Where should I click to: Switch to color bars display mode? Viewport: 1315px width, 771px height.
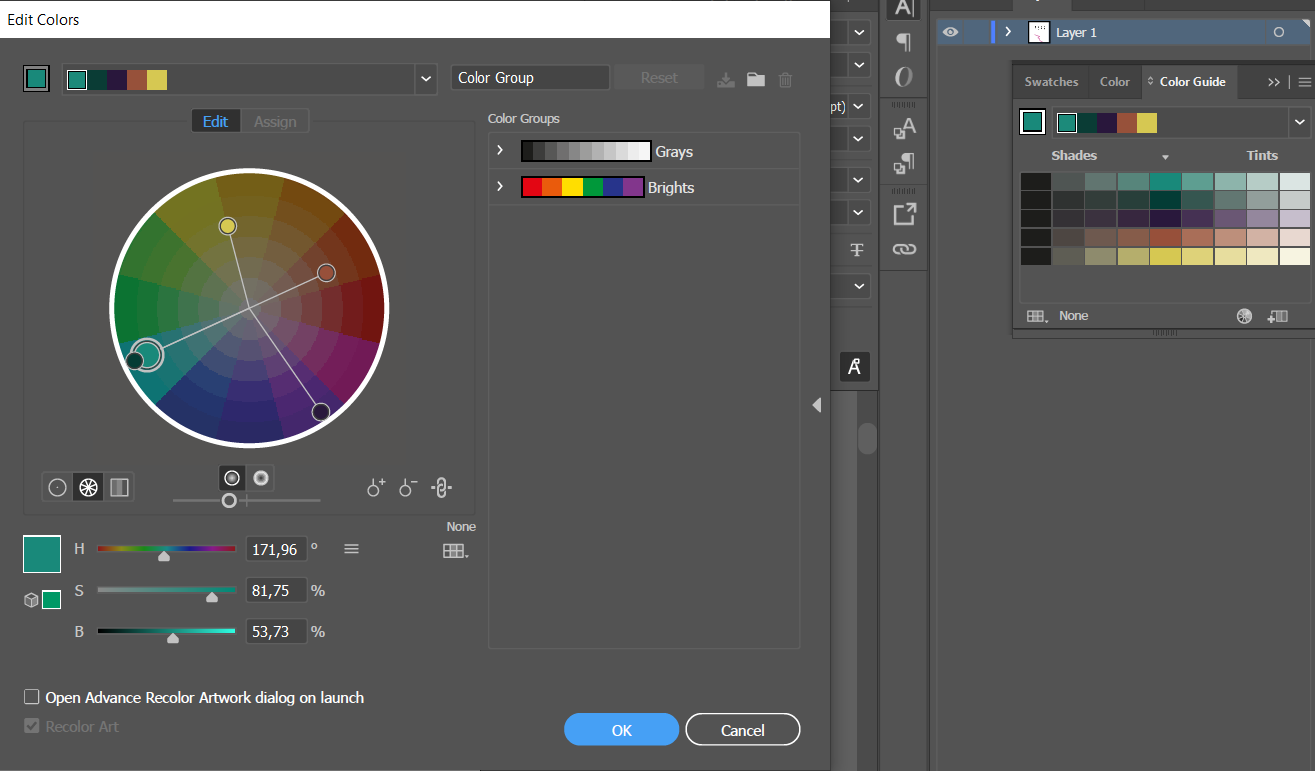click(x=119, y=487)
